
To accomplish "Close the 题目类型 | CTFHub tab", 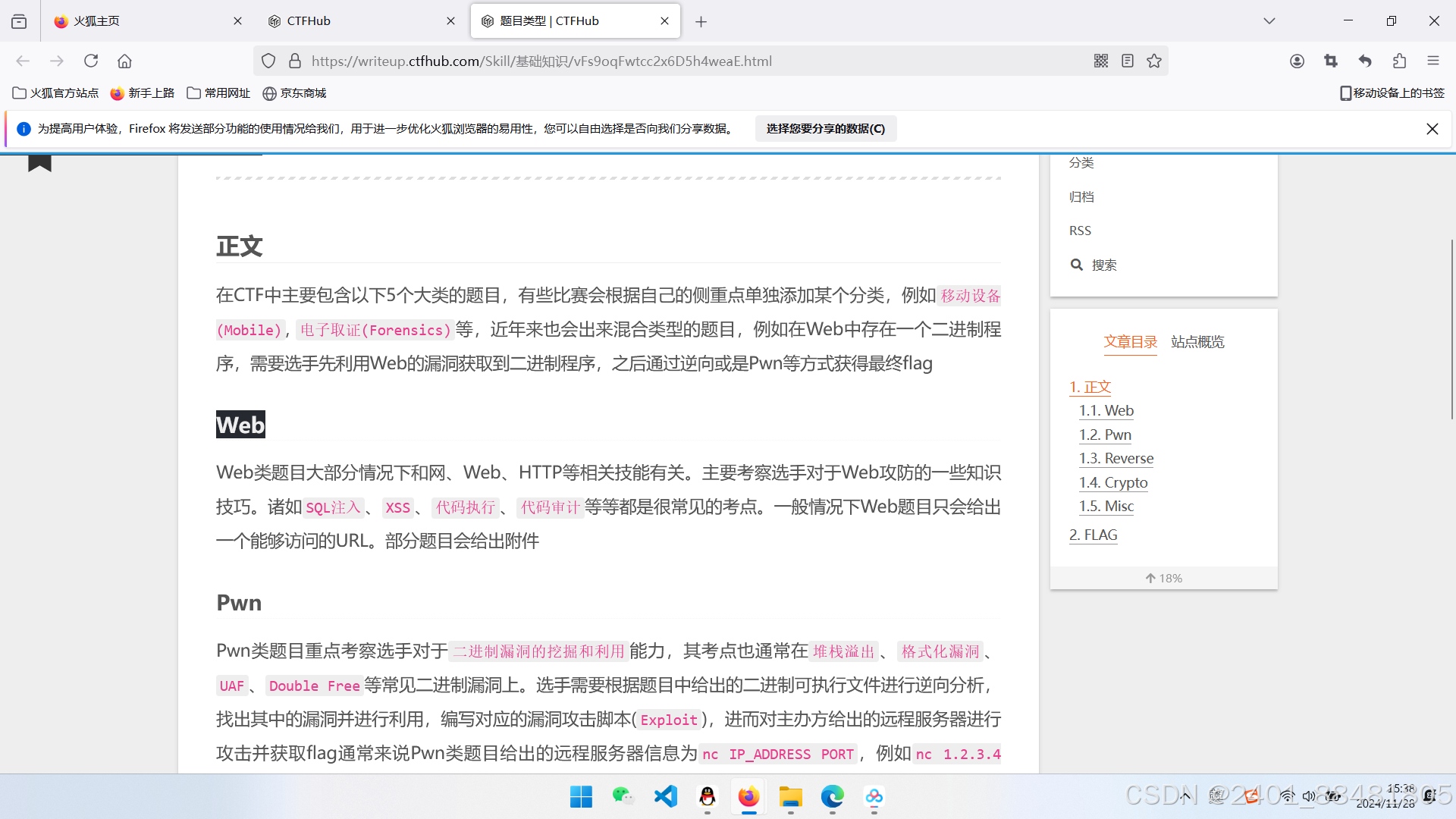I will coord(664,21).
